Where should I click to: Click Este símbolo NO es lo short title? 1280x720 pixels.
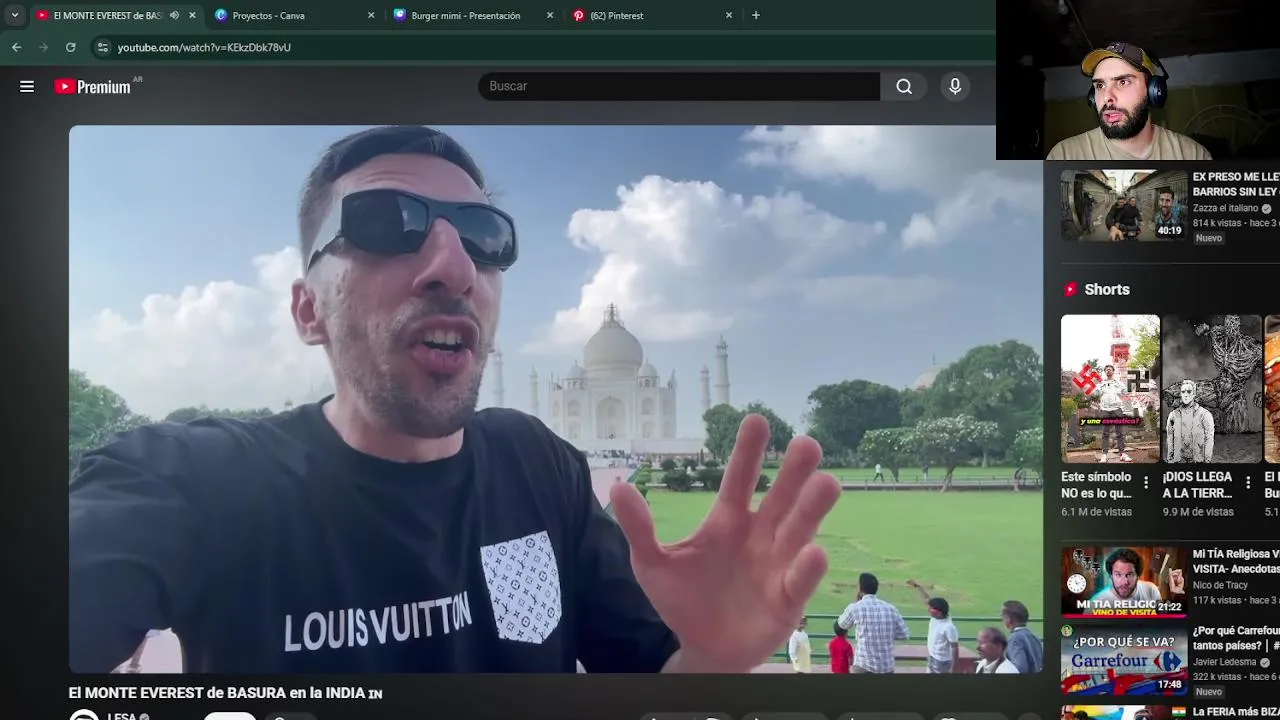(x=1096, y=485)
